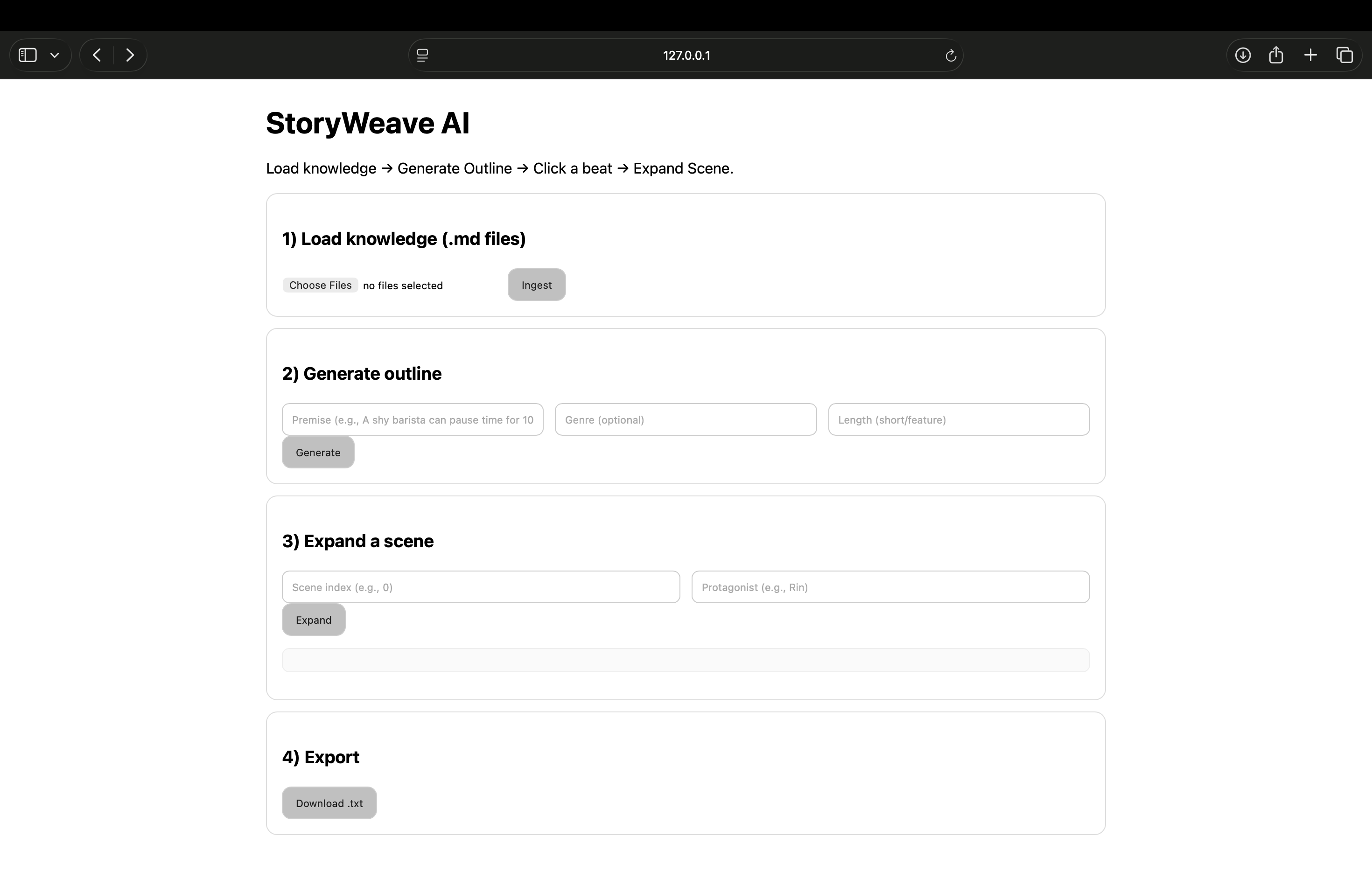The image size is (1372, 892).
Task: Go back with the back arrow
Action: [97, 56]
